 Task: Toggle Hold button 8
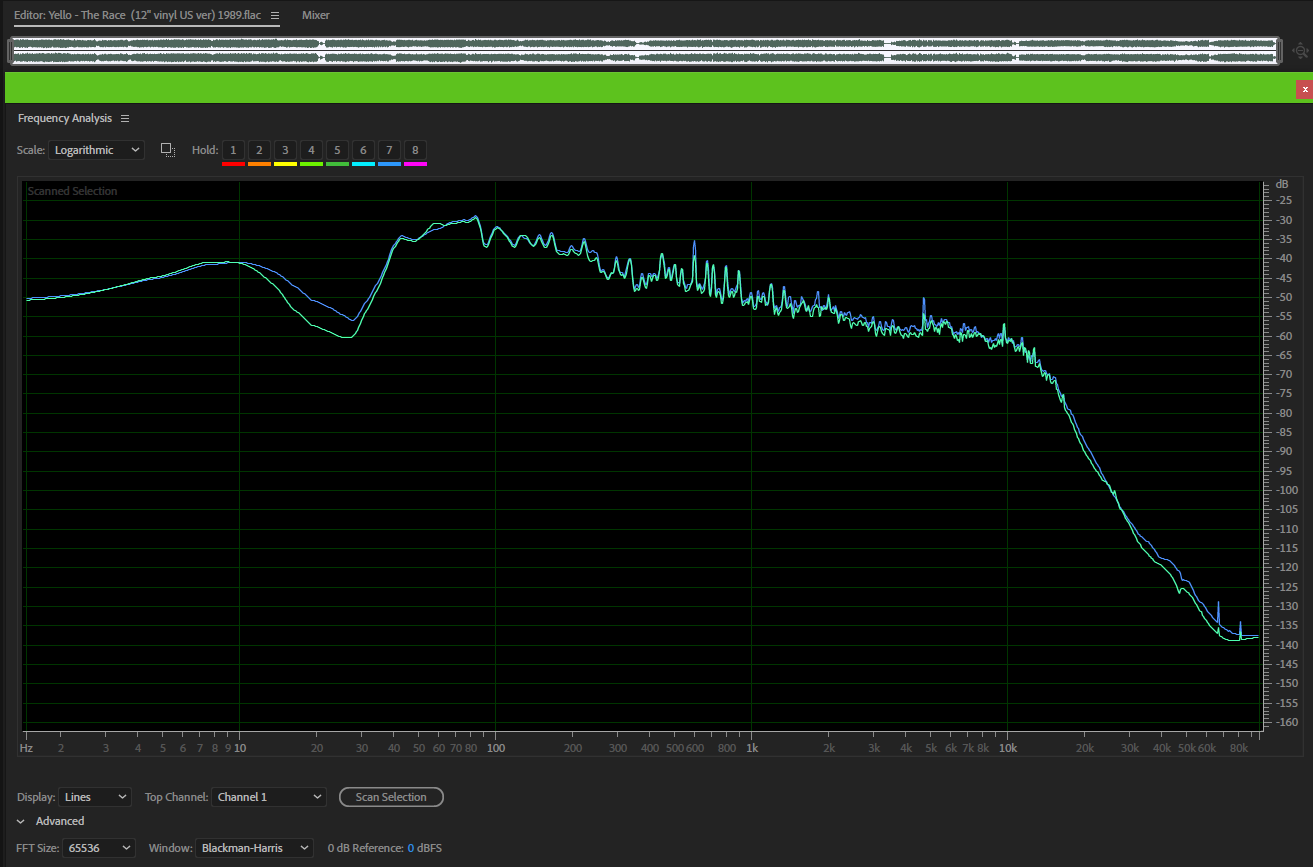click(415, 150)
